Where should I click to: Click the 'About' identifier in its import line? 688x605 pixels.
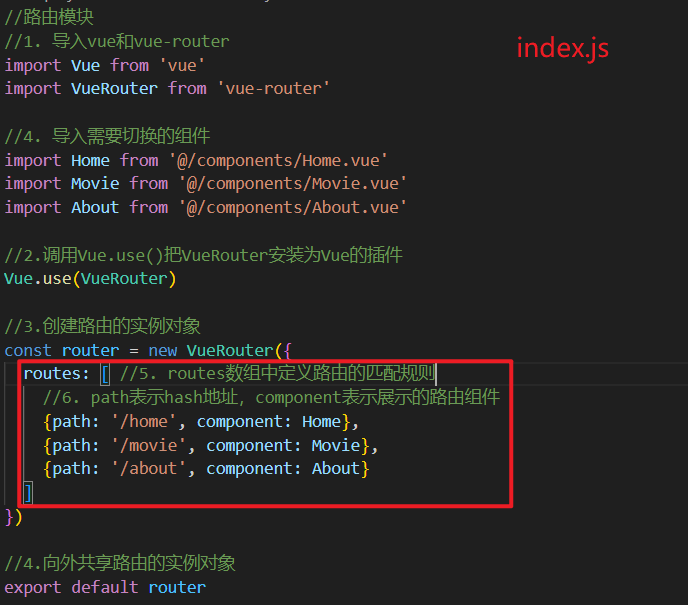tap(95, 208)
